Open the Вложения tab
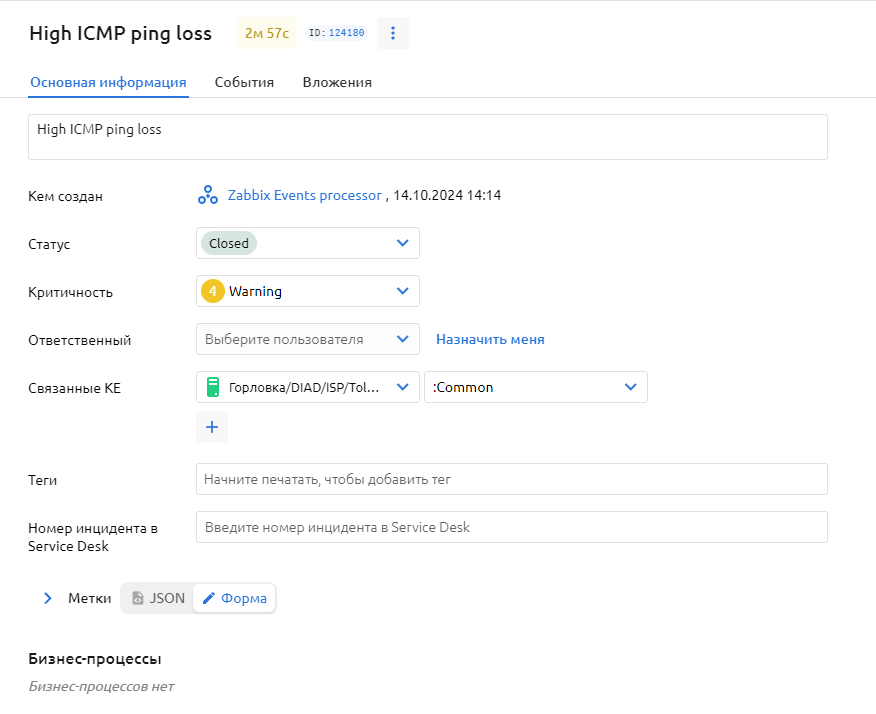The height and width of the screenshot is (714, 876). coord(337,82)
